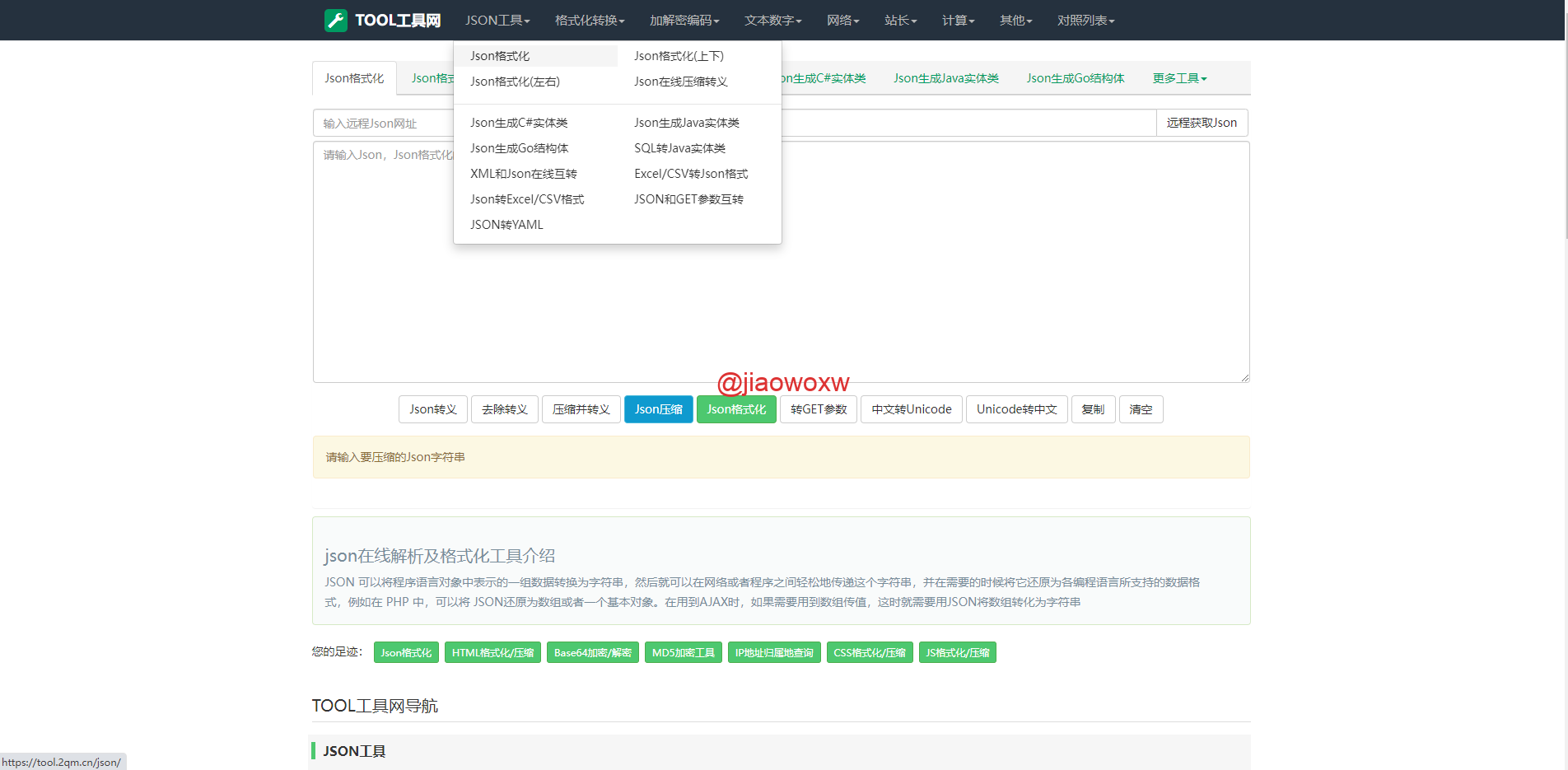Open MD5加密工具 footprint tag
Image resolution: width=1568 pixels, height=770 pixels.
684,652
